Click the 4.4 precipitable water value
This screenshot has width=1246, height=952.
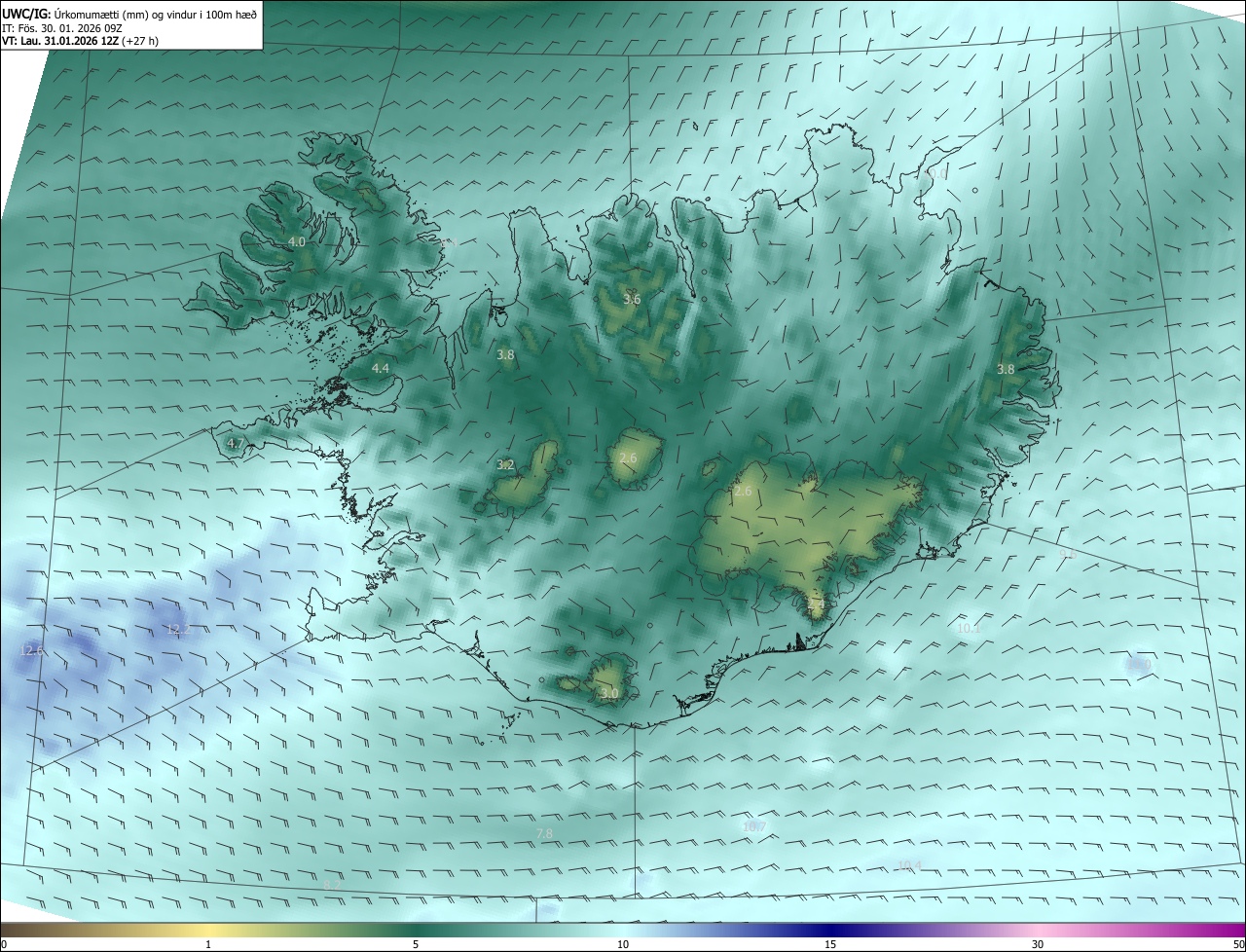pos(381,368)
